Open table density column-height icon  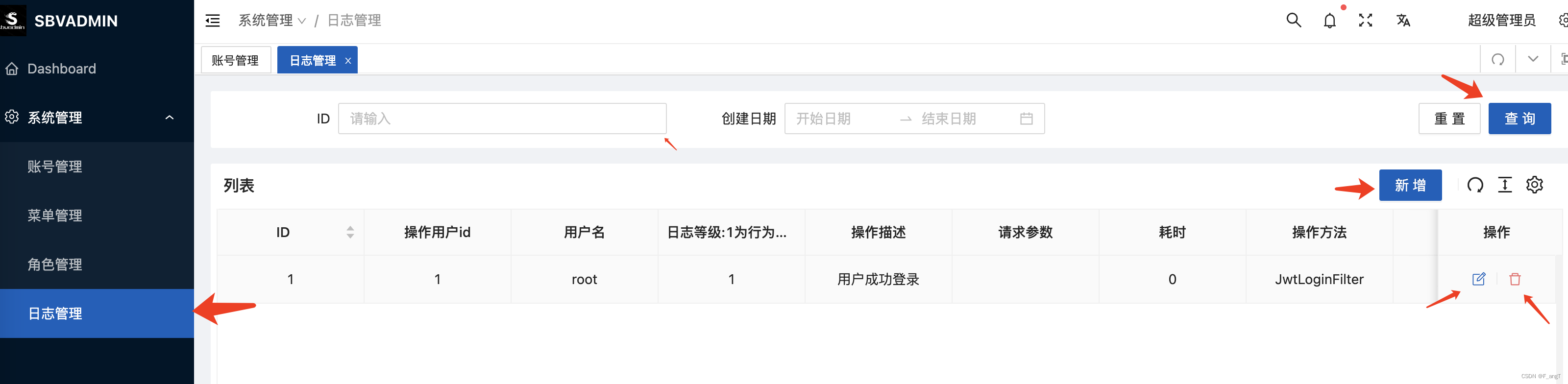1505,185
